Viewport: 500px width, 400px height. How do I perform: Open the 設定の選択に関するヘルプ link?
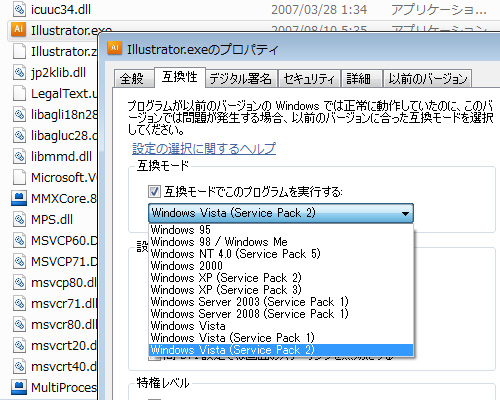(x=204, y=148)
